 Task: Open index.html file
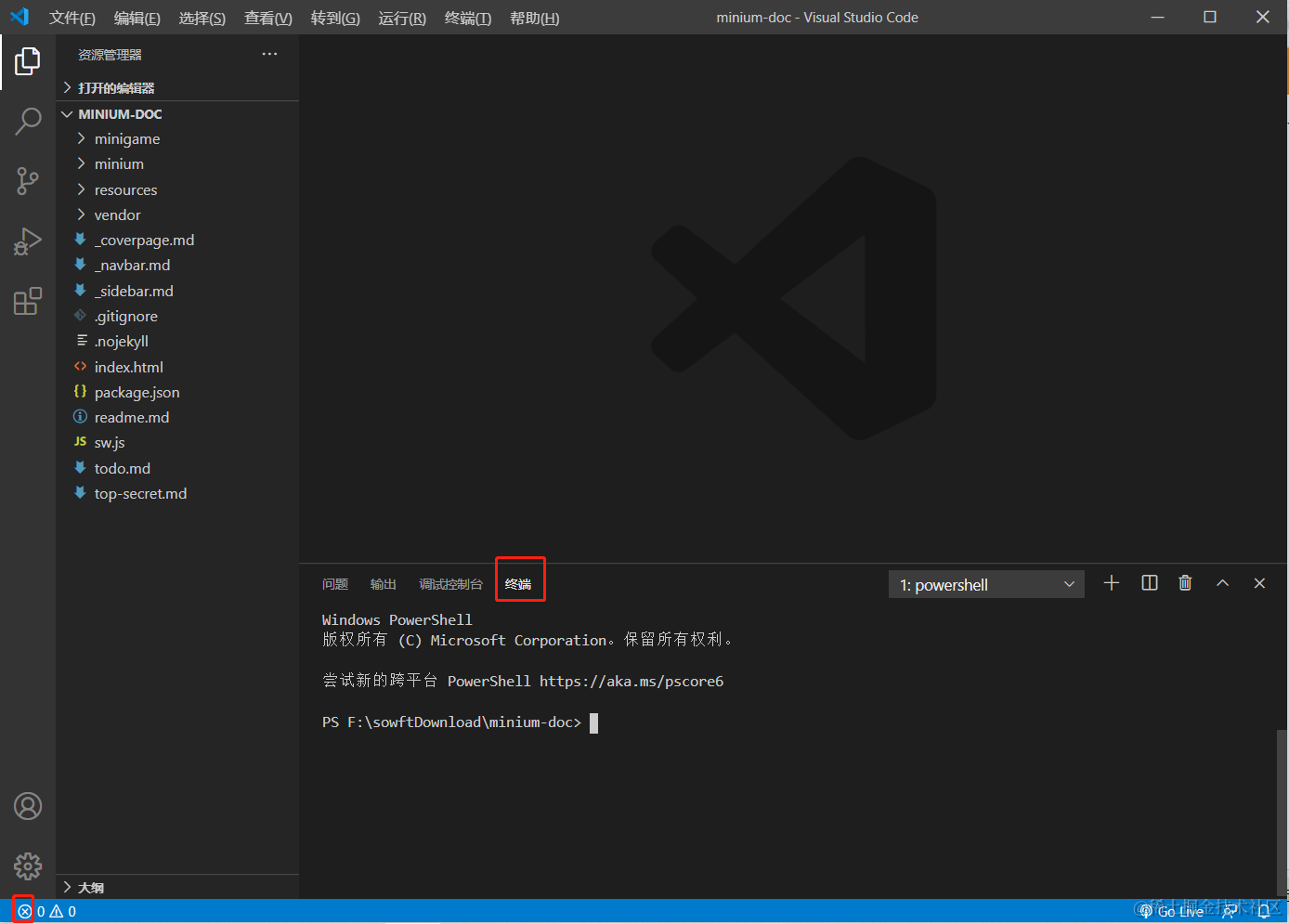click(x=177, y=367)
